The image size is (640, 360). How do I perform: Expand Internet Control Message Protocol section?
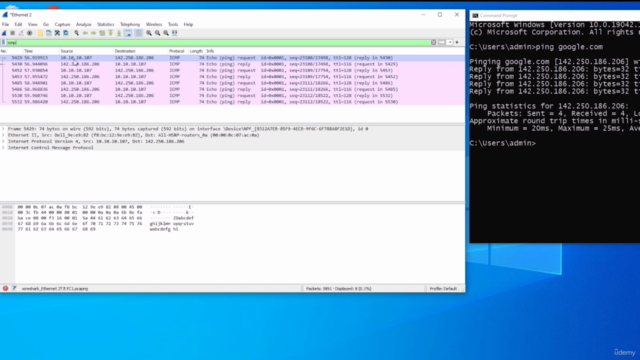point(3,148)
